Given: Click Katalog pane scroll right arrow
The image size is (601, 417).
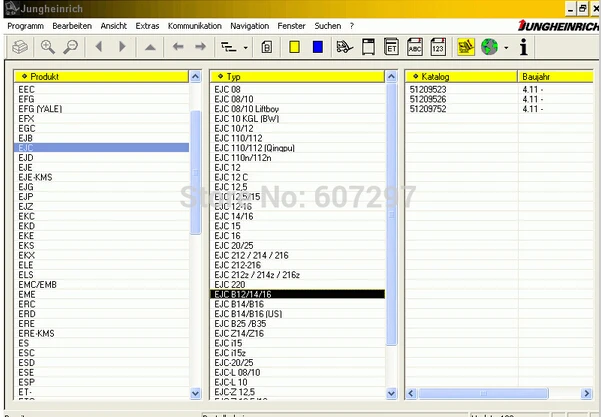Looking at the screenshot, I should pyautogui.click(x=586, y=393).
